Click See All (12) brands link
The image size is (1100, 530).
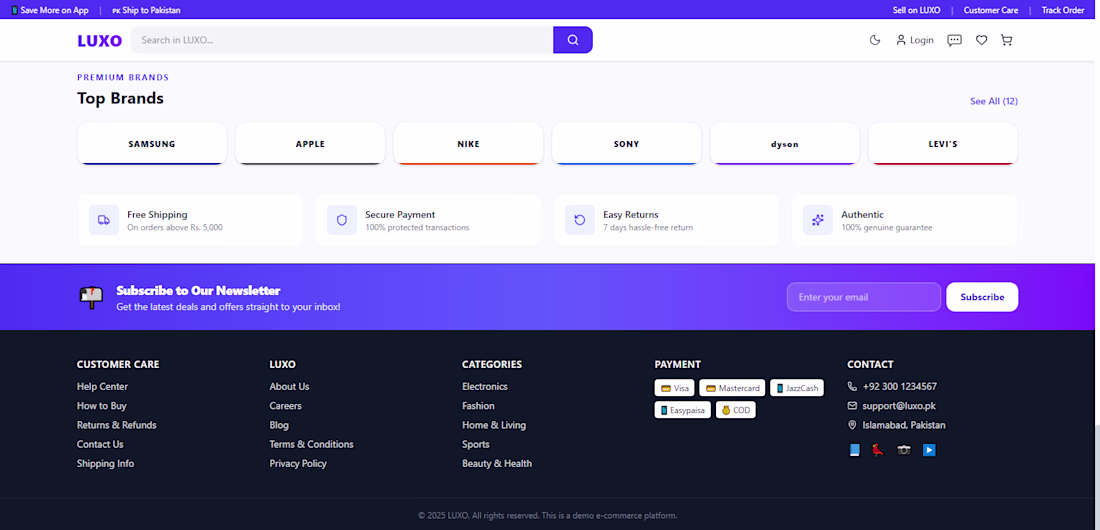[993, 101]
